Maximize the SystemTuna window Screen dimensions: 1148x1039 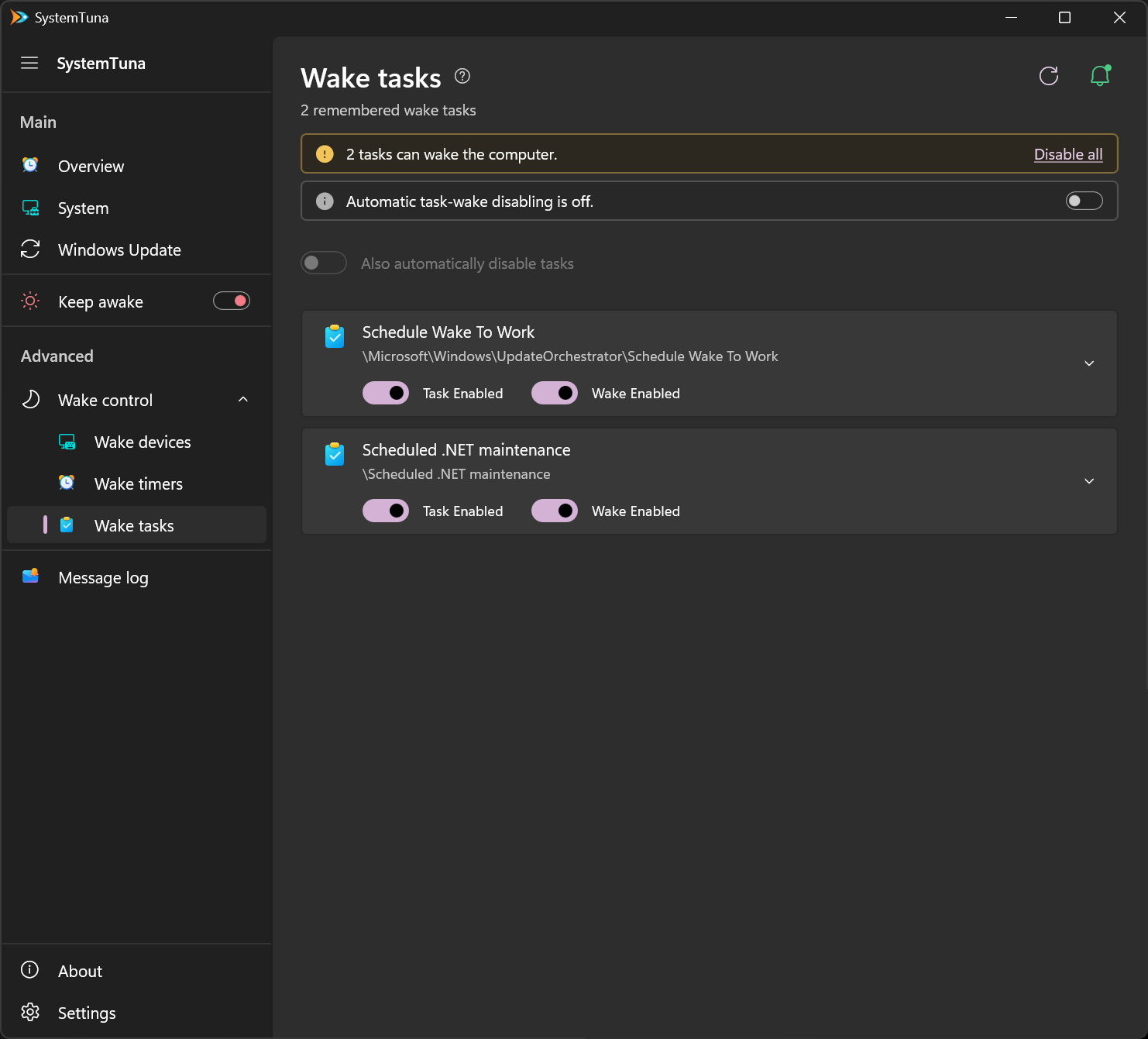click(1064, 17)
